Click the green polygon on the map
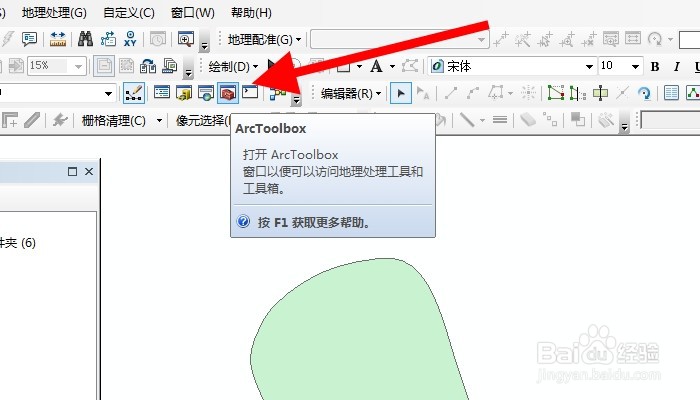This screenshot has width=700, height=400. 357,330
